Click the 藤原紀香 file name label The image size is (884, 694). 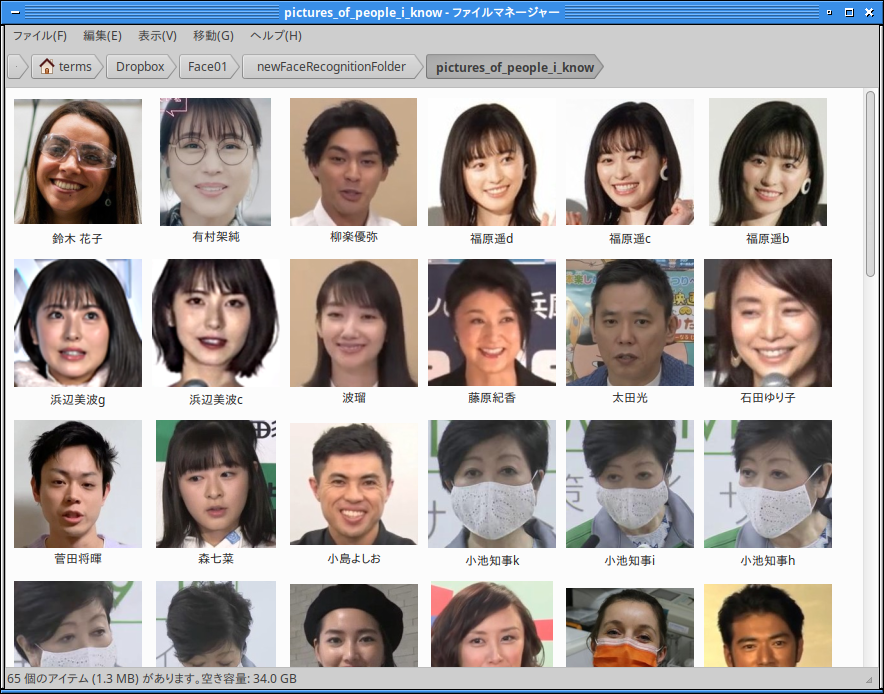coord(492,398)
